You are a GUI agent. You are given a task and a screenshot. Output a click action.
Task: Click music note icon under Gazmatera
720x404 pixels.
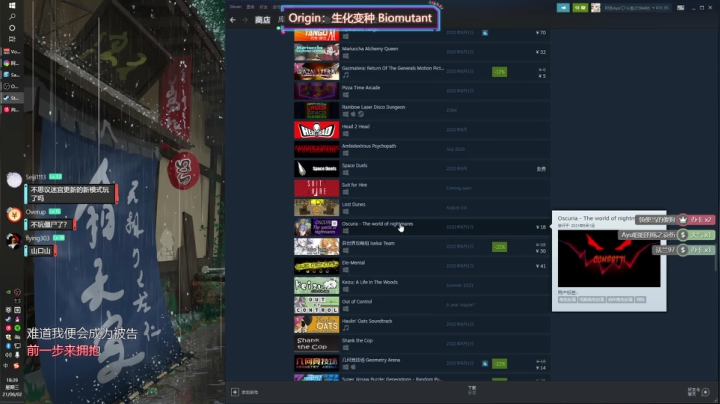pyautogui.click(x=345, y=75)
